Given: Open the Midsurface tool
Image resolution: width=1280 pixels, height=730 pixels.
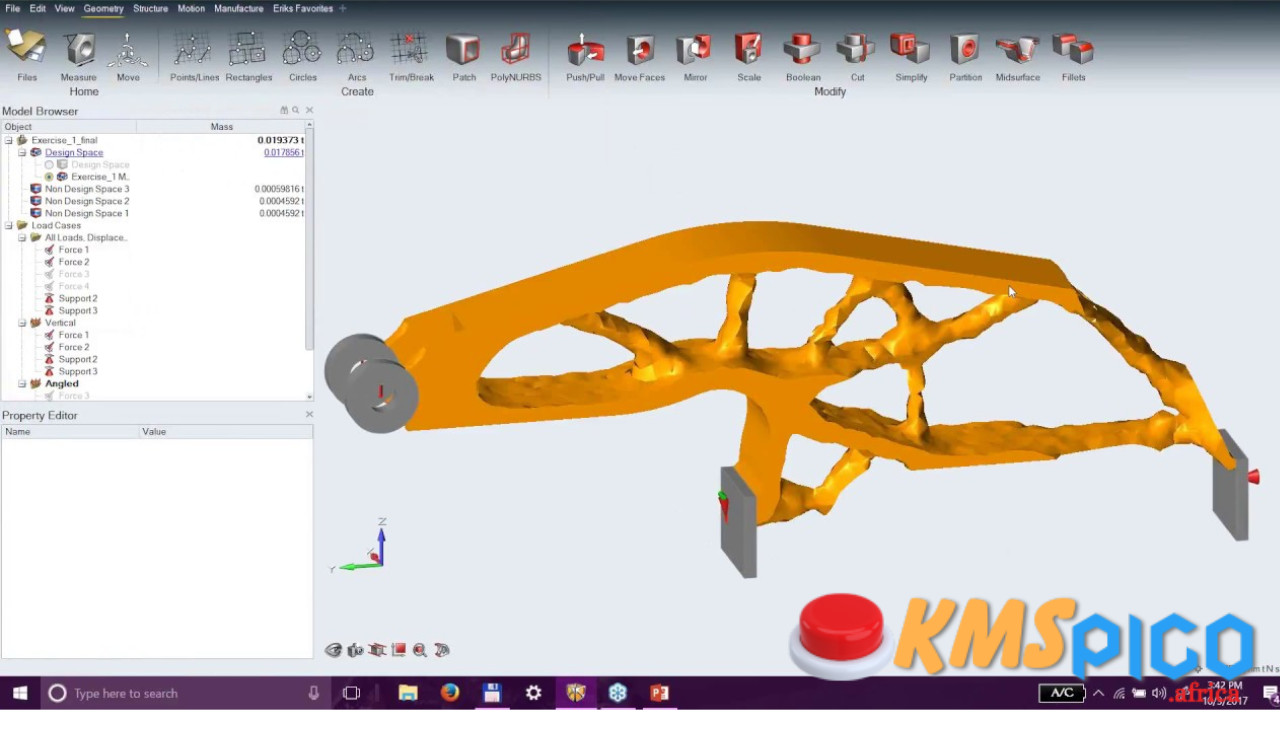Looking at the screenshot, I should pos(1017,56).
